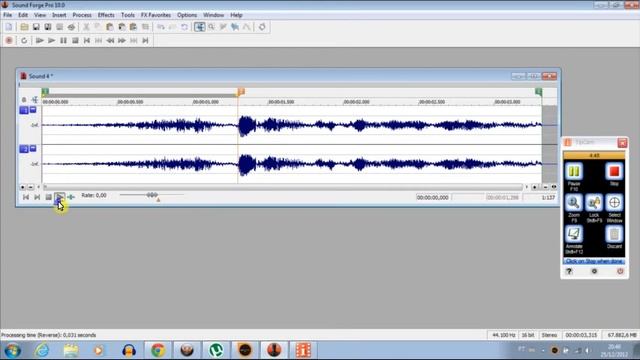Image resolution: width=640 pixels, height=360 pixels.
Task: Stop playback in the main transport bar
Action: 75,40
